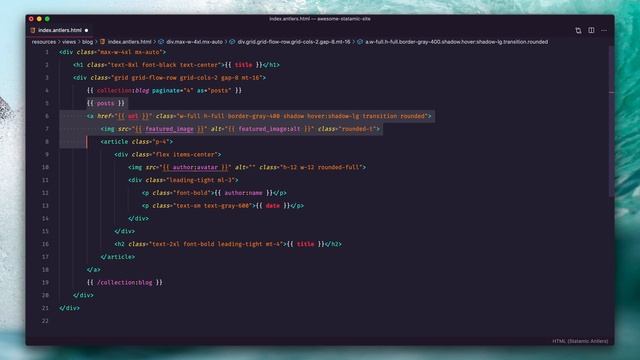Click the rounded-t class value on line 7
Viewport: 640px width, 360px height.
[358, 129]
